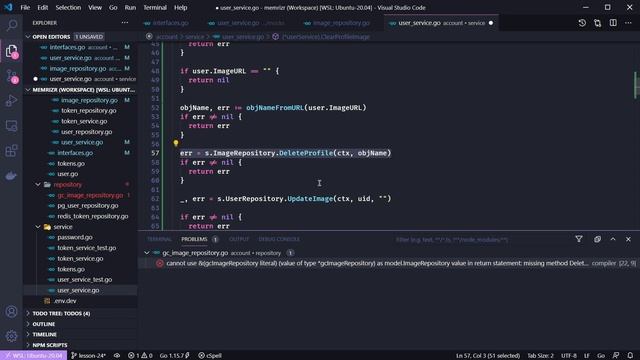Open password.go in the service folder
The height and width of the screenshot is (360, 640).
pyautogui.click(x=75, y=238)
